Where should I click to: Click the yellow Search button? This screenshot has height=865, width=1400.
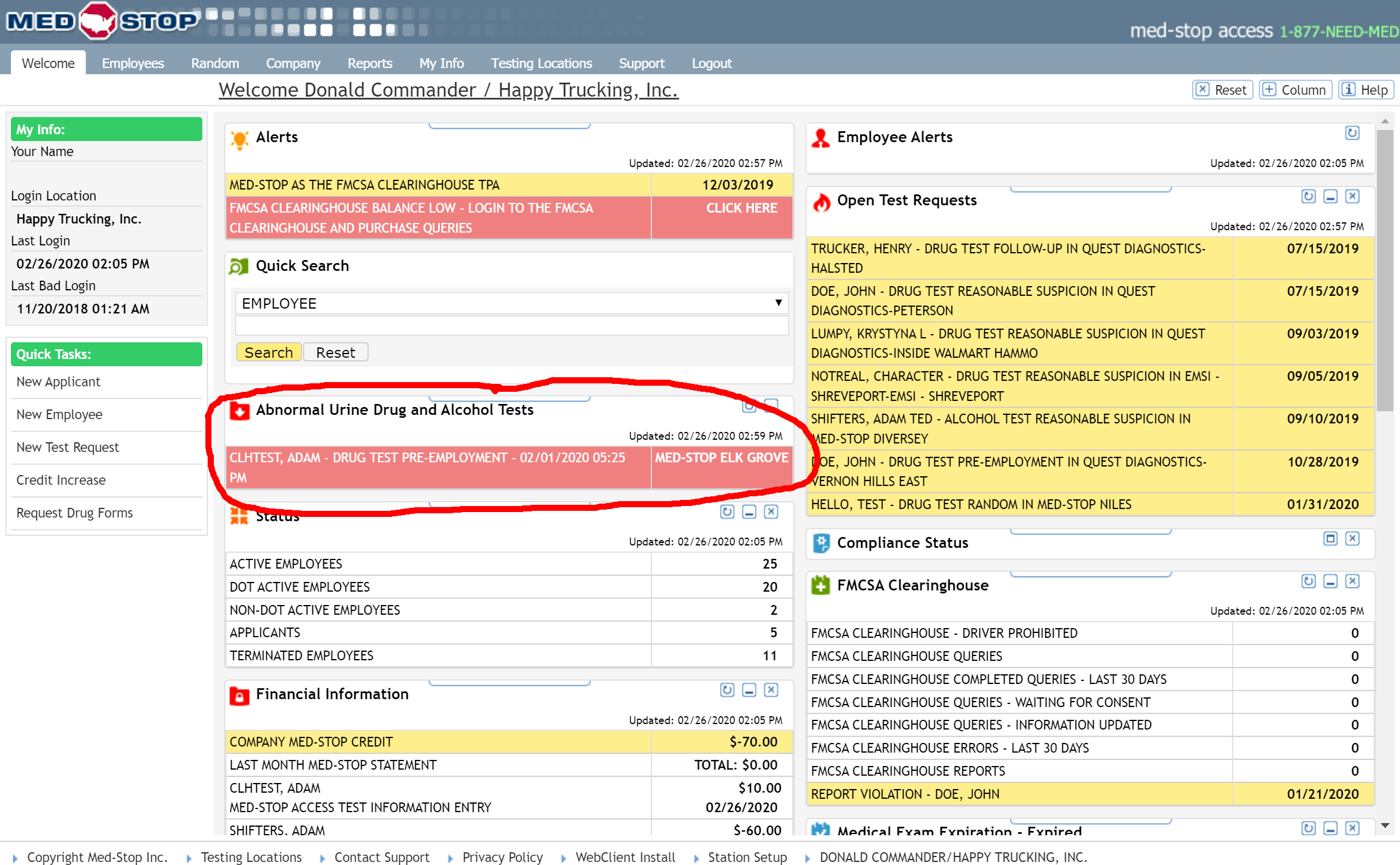[x=268, y=352]
